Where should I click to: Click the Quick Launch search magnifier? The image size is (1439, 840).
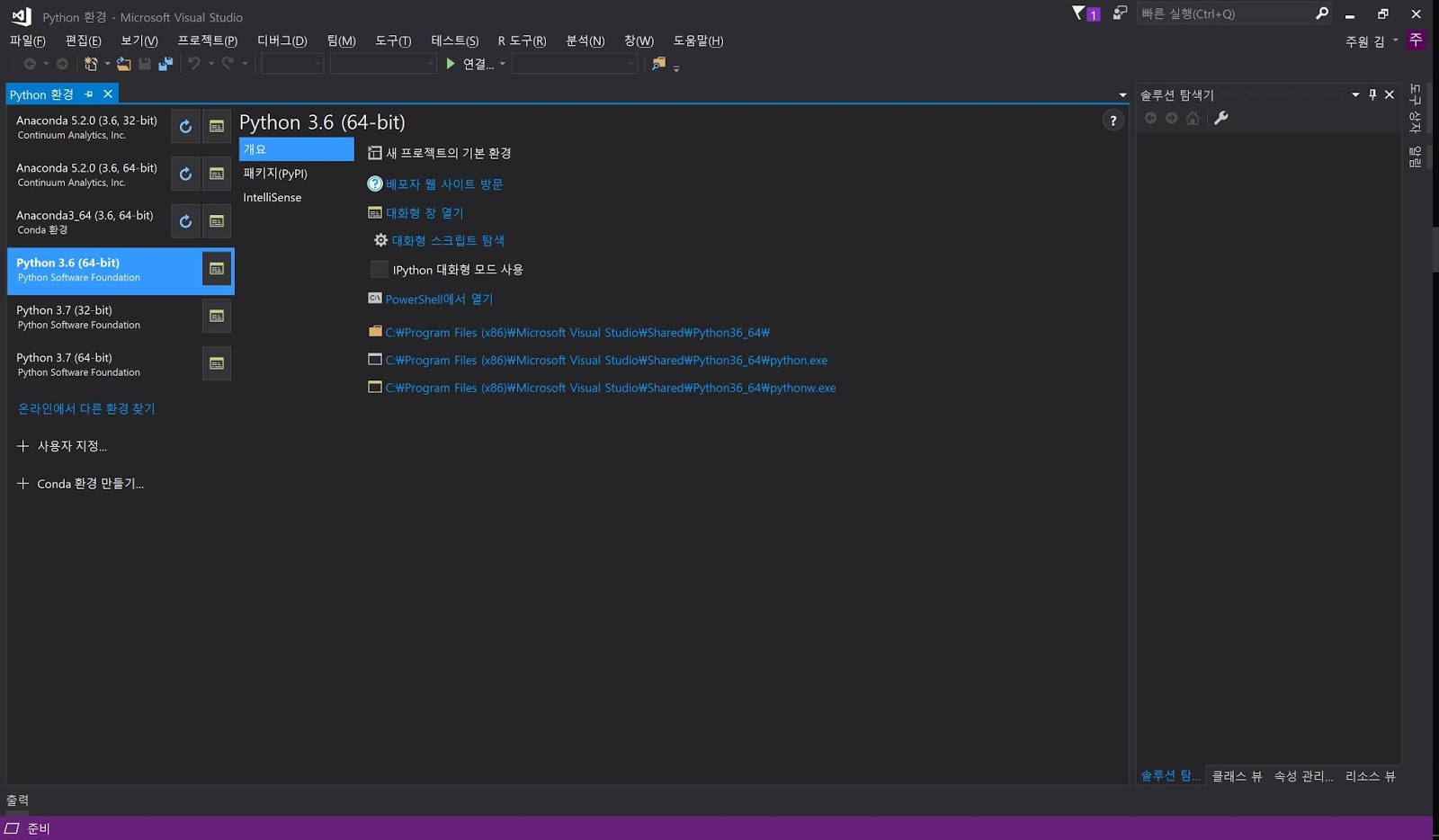(x=1322, y=13)
